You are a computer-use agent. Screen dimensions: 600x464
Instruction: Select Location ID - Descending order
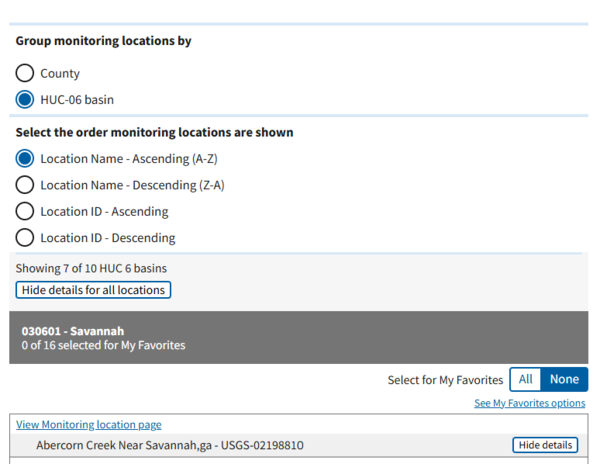(25, 238)
